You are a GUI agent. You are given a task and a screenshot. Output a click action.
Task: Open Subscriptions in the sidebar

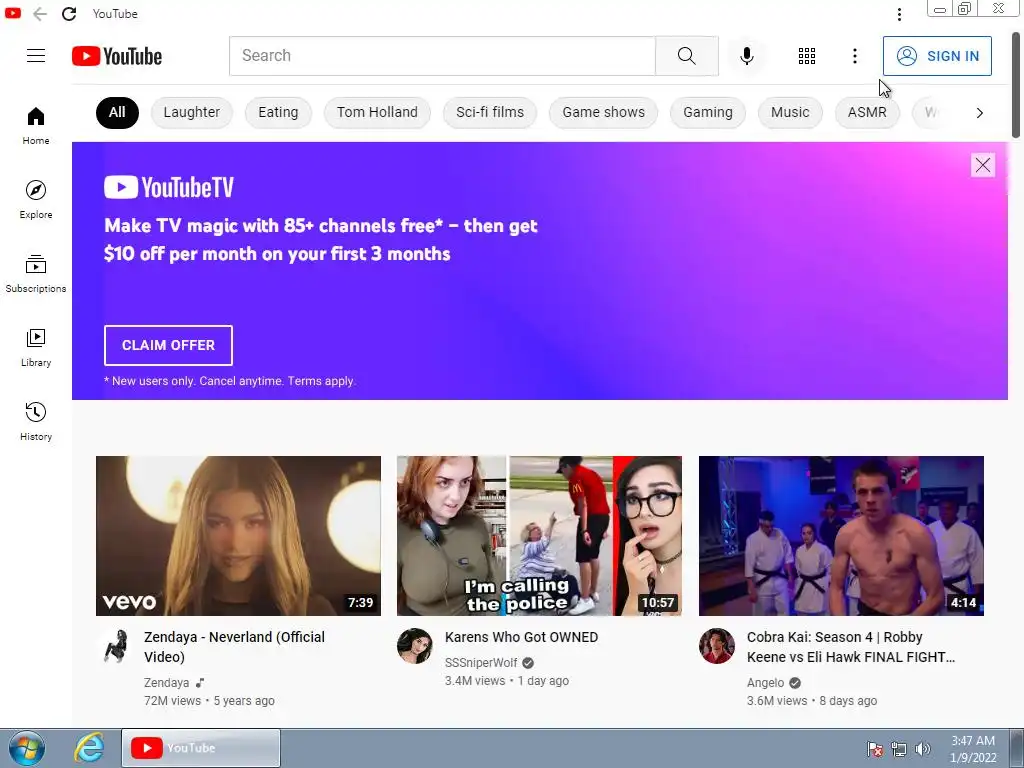pos(36,274)
